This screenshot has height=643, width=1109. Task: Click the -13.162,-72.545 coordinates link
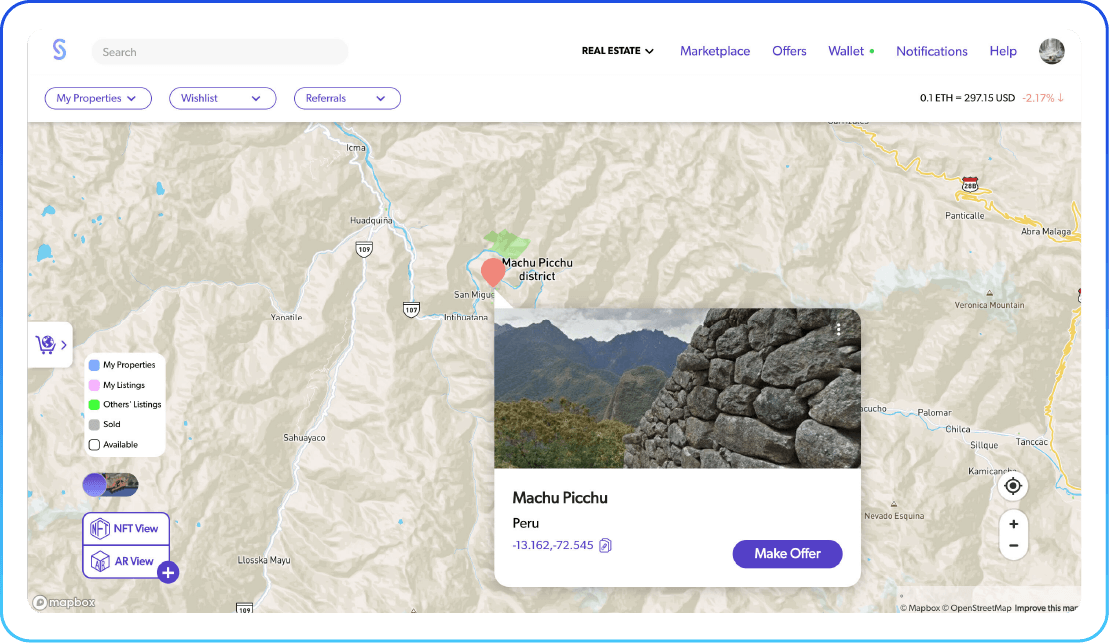(x=552, y=545)
